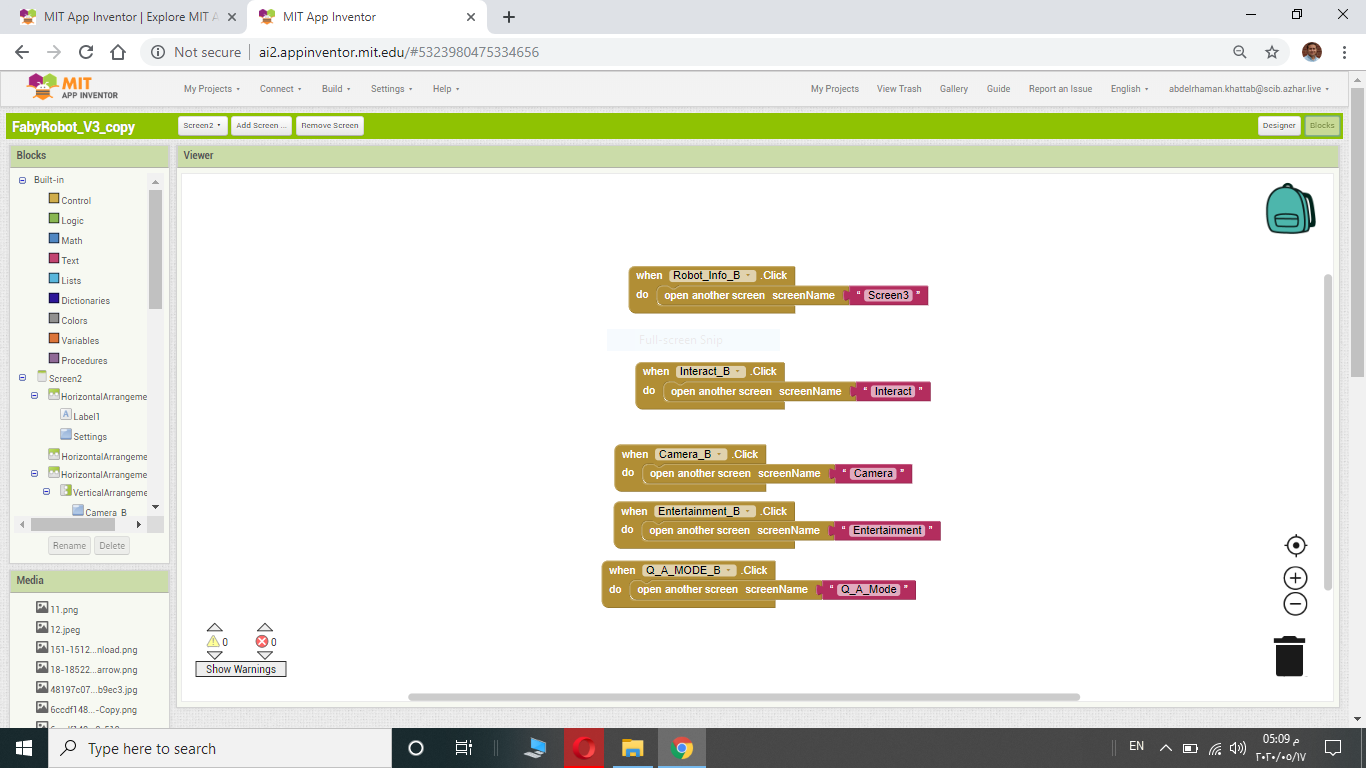The width and height of the screenshot is (1366, 768).
Task: Open the Colors blocks drawer
Action: (74, 320)
